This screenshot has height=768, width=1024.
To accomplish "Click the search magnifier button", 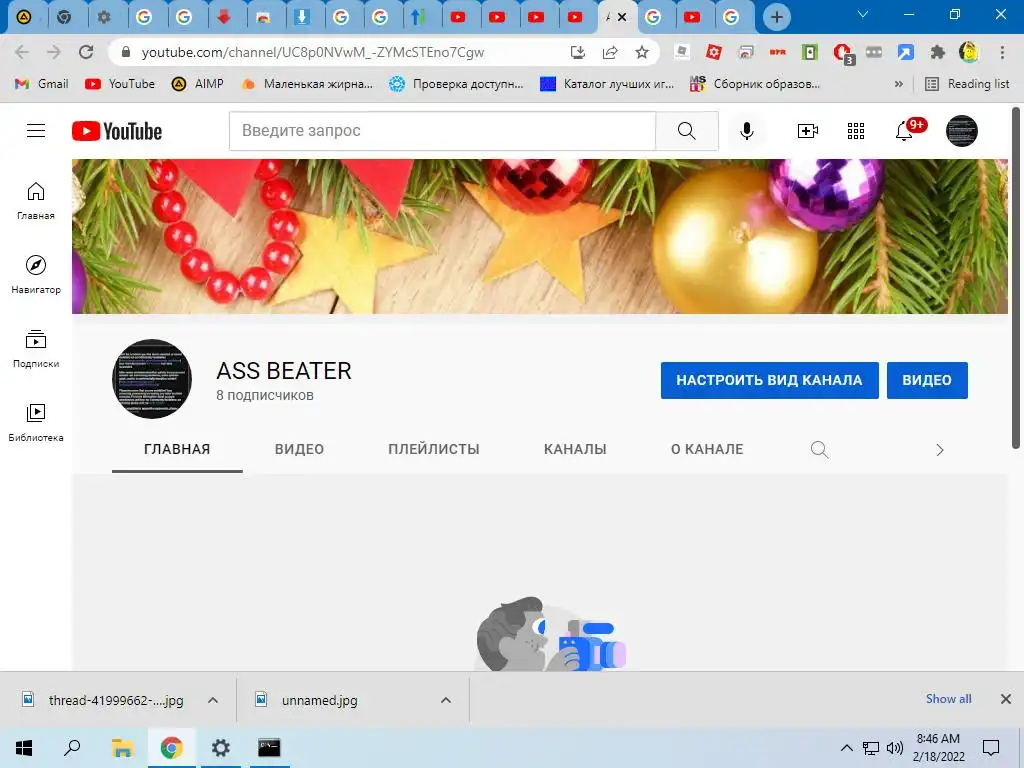I will tap(687, 131).
